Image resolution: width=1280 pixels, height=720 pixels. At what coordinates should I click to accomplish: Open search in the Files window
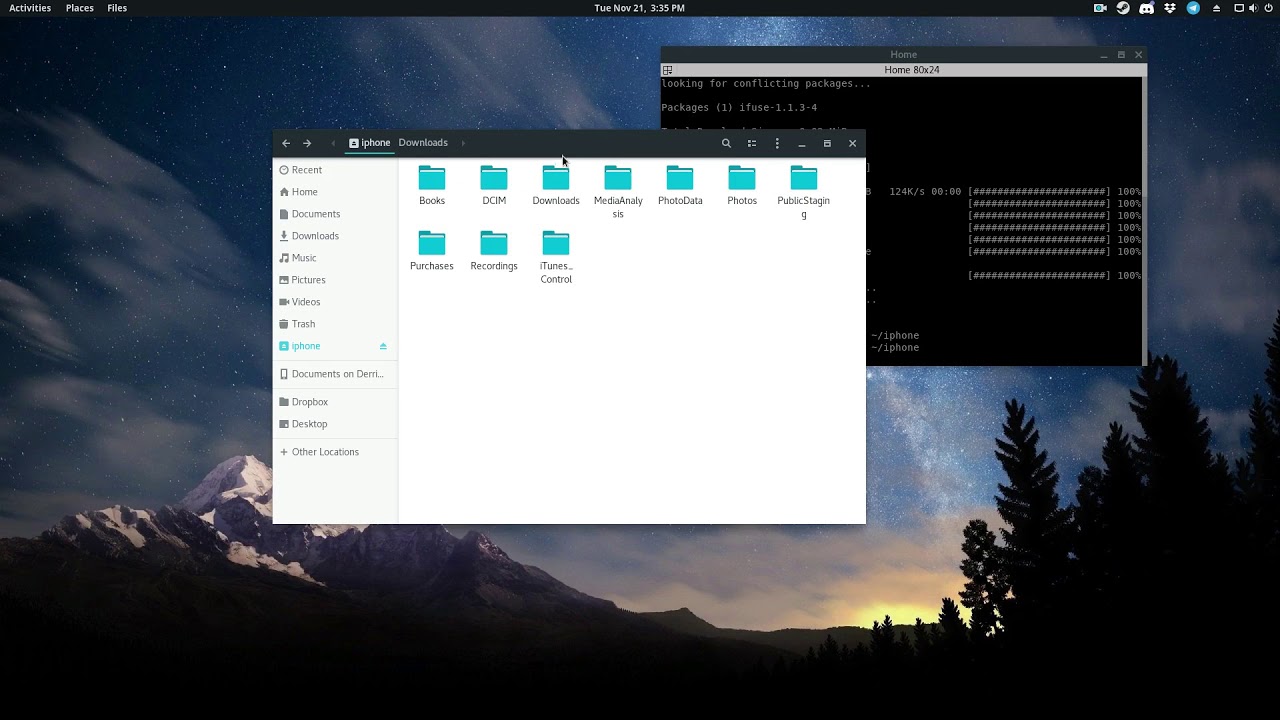click(x=726, y=143)
